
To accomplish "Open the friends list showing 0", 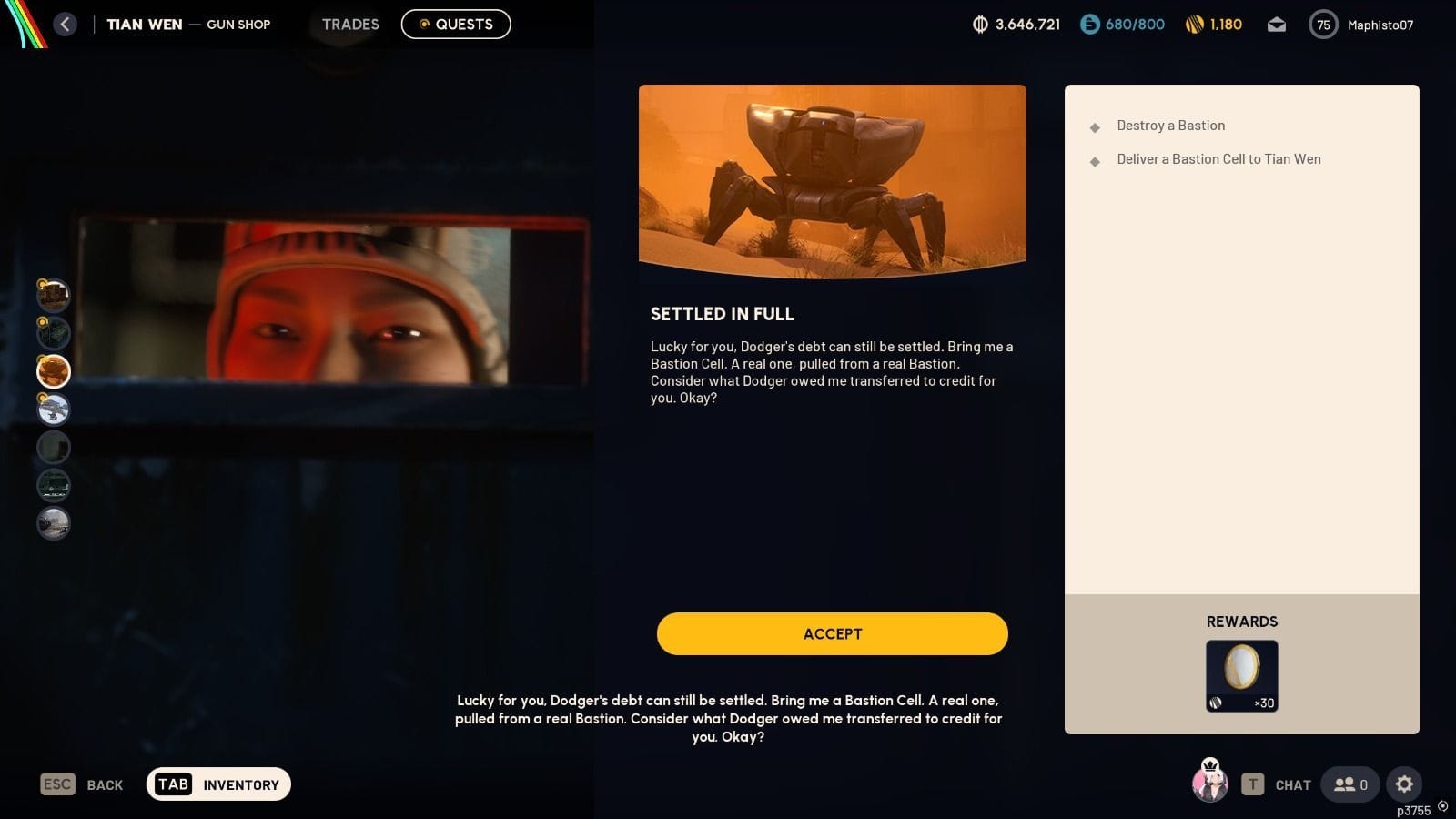I will tap(1350, 784).
